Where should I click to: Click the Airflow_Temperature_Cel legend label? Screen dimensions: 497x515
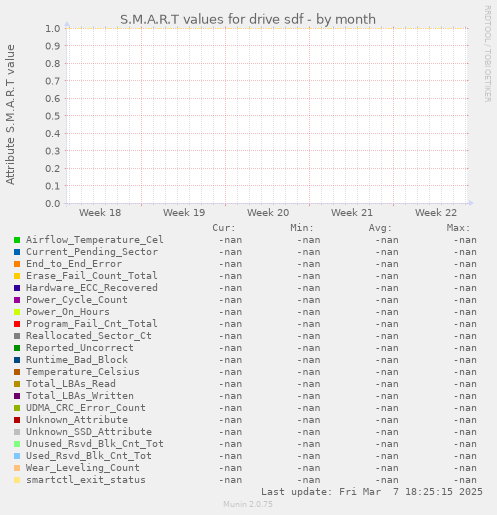click(x=95, y=240)
